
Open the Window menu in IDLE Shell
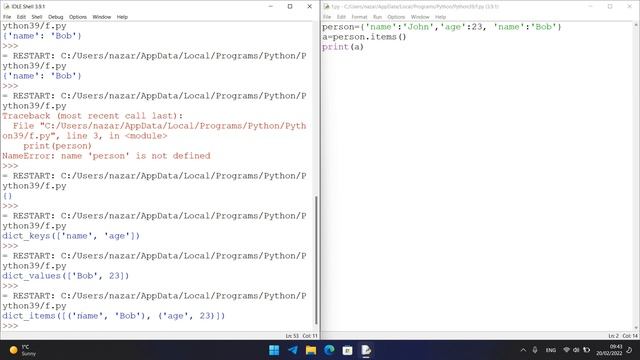102,17
